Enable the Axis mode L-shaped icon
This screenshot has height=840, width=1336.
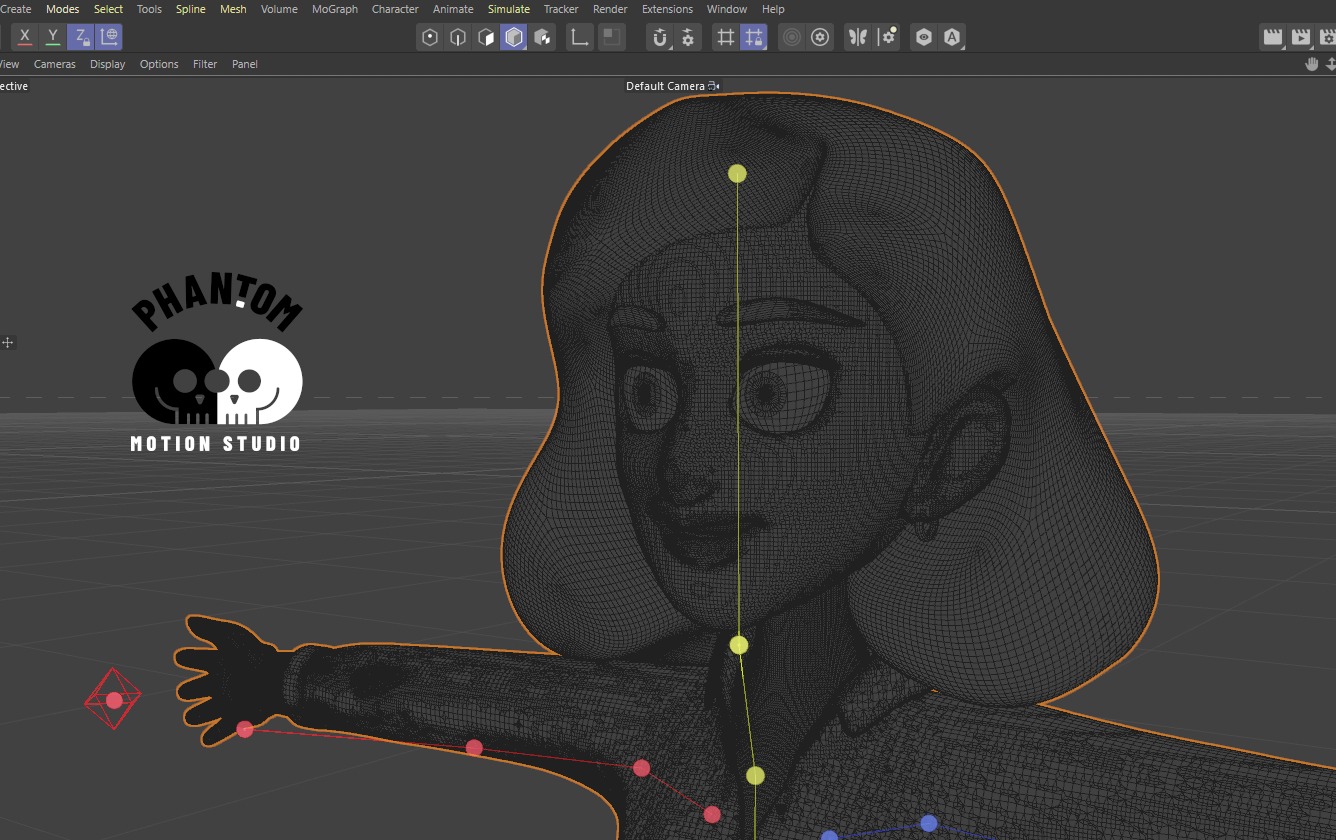(579, 38)
